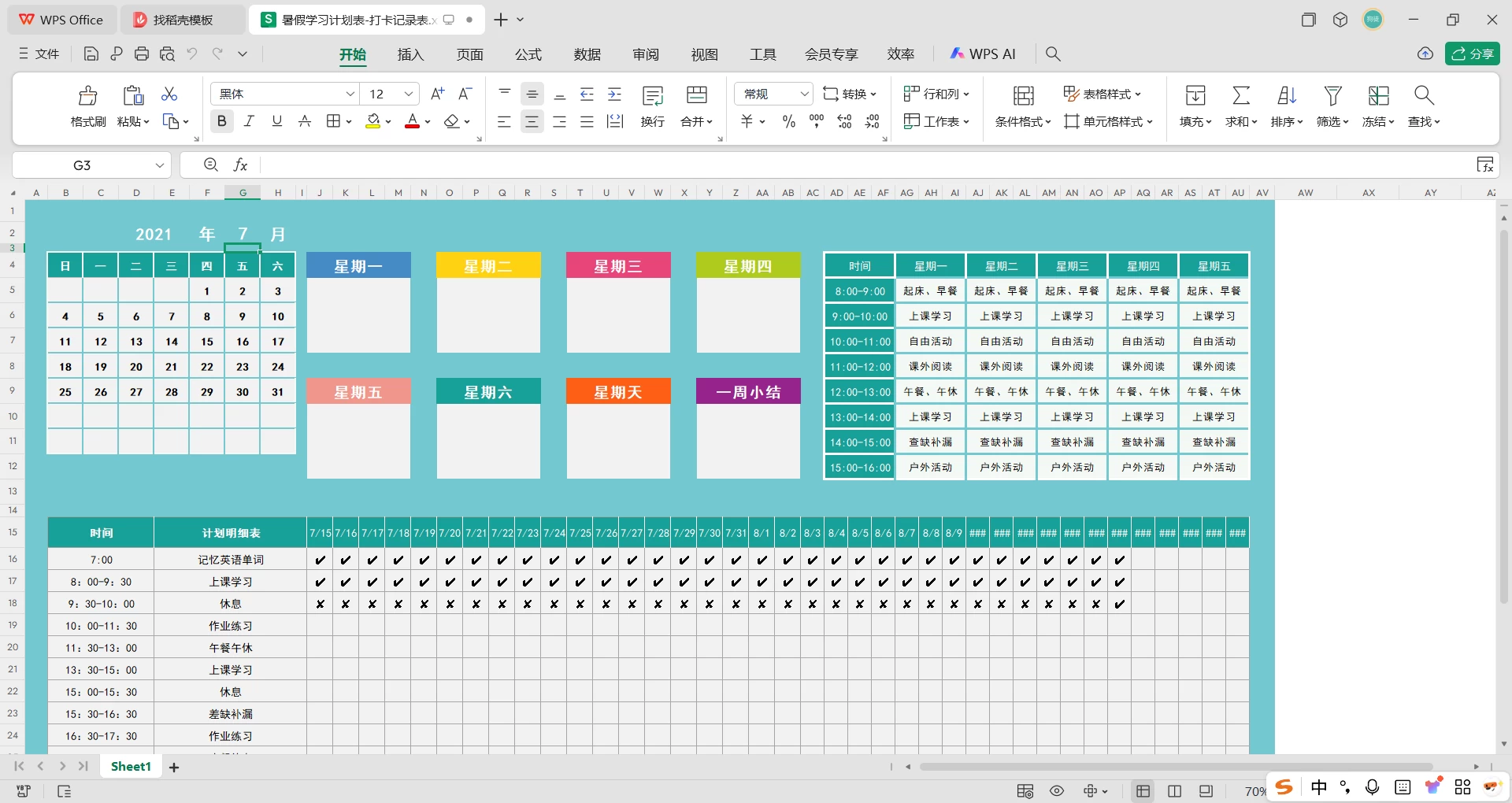Switch to Normal view icon in status bar
Viewport: 1512px width, 803px height.
pos(1143,791)
